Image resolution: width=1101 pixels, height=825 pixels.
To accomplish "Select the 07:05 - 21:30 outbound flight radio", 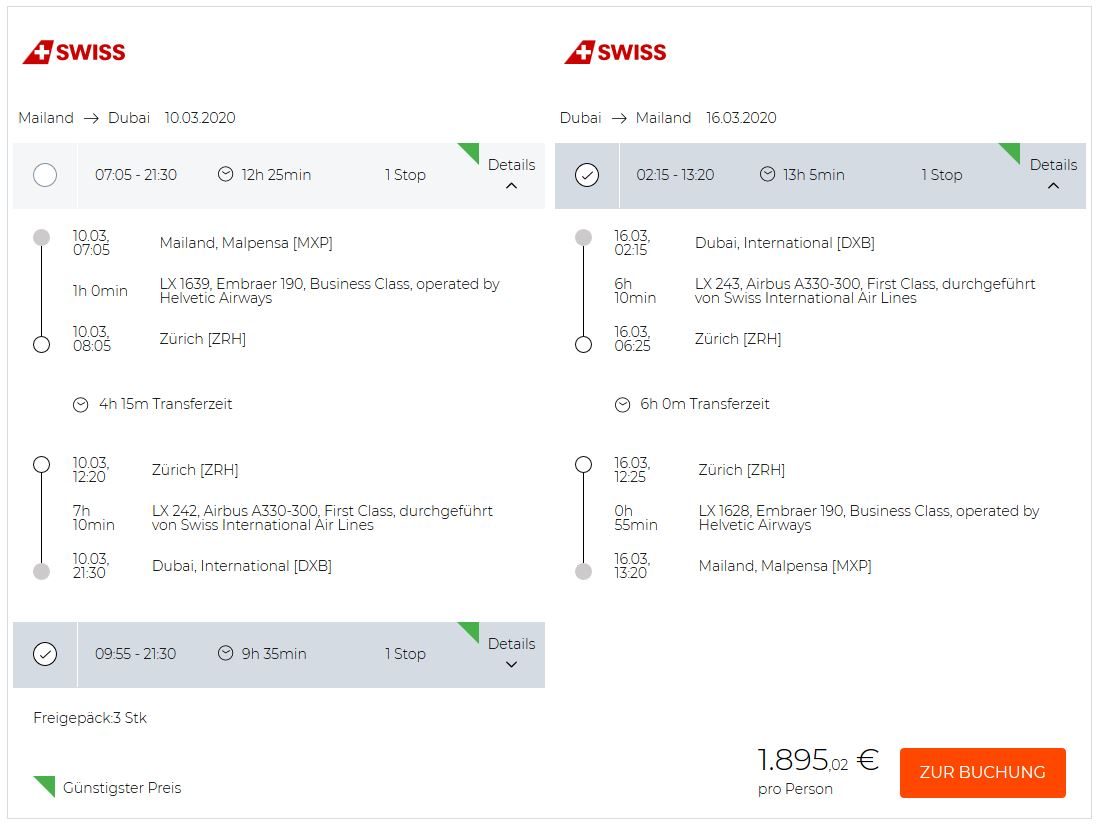I will [x=45, y=175].
